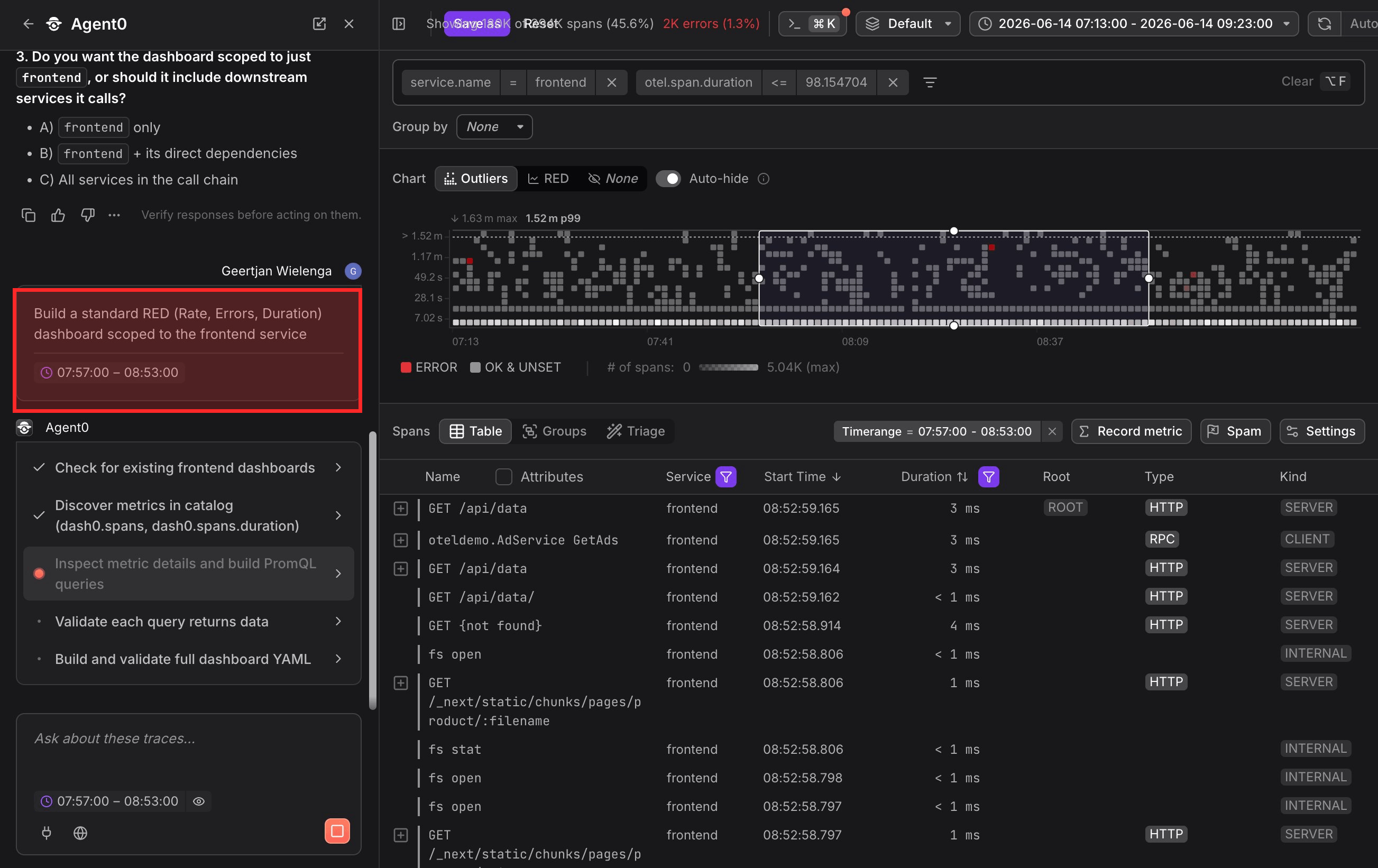Remove the Timerange filter
This screenshot has height=868, width=1378.
click(x=1052, y=431)
